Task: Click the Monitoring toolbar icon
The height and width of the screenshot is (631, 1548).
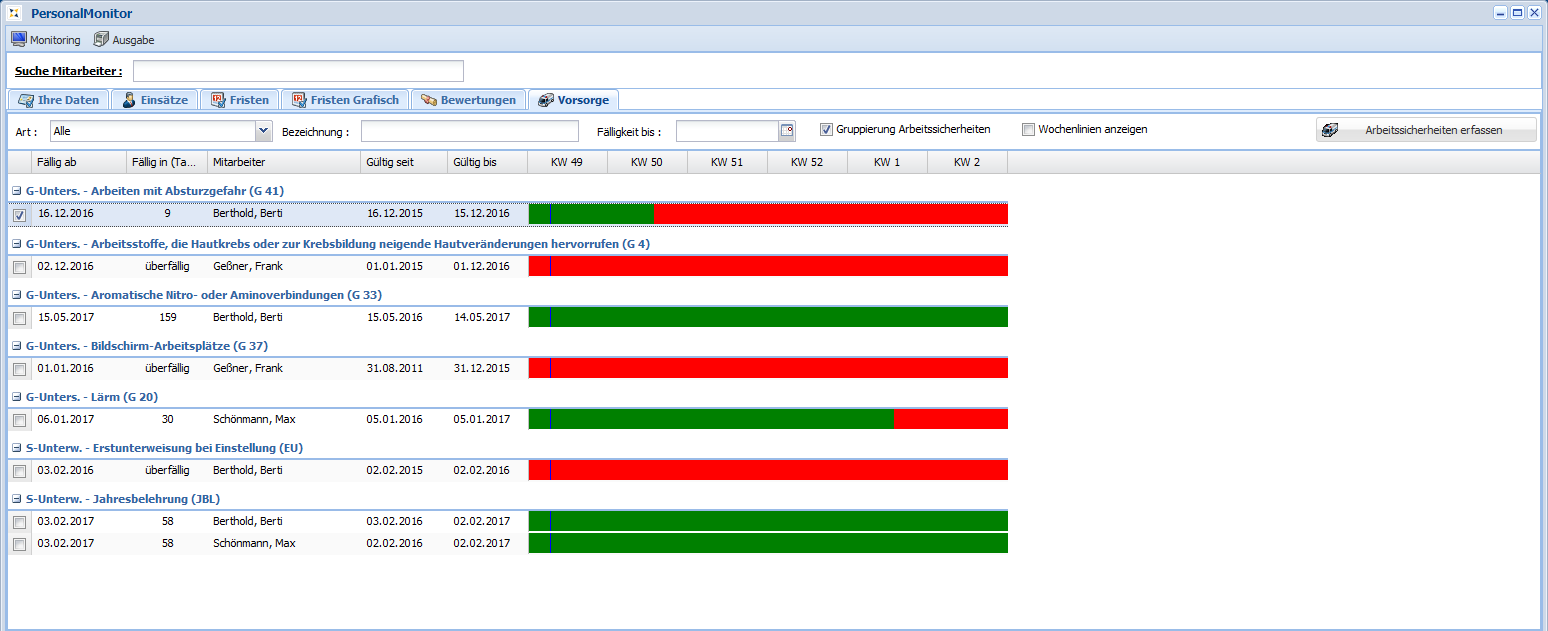Action: (18, 40)
